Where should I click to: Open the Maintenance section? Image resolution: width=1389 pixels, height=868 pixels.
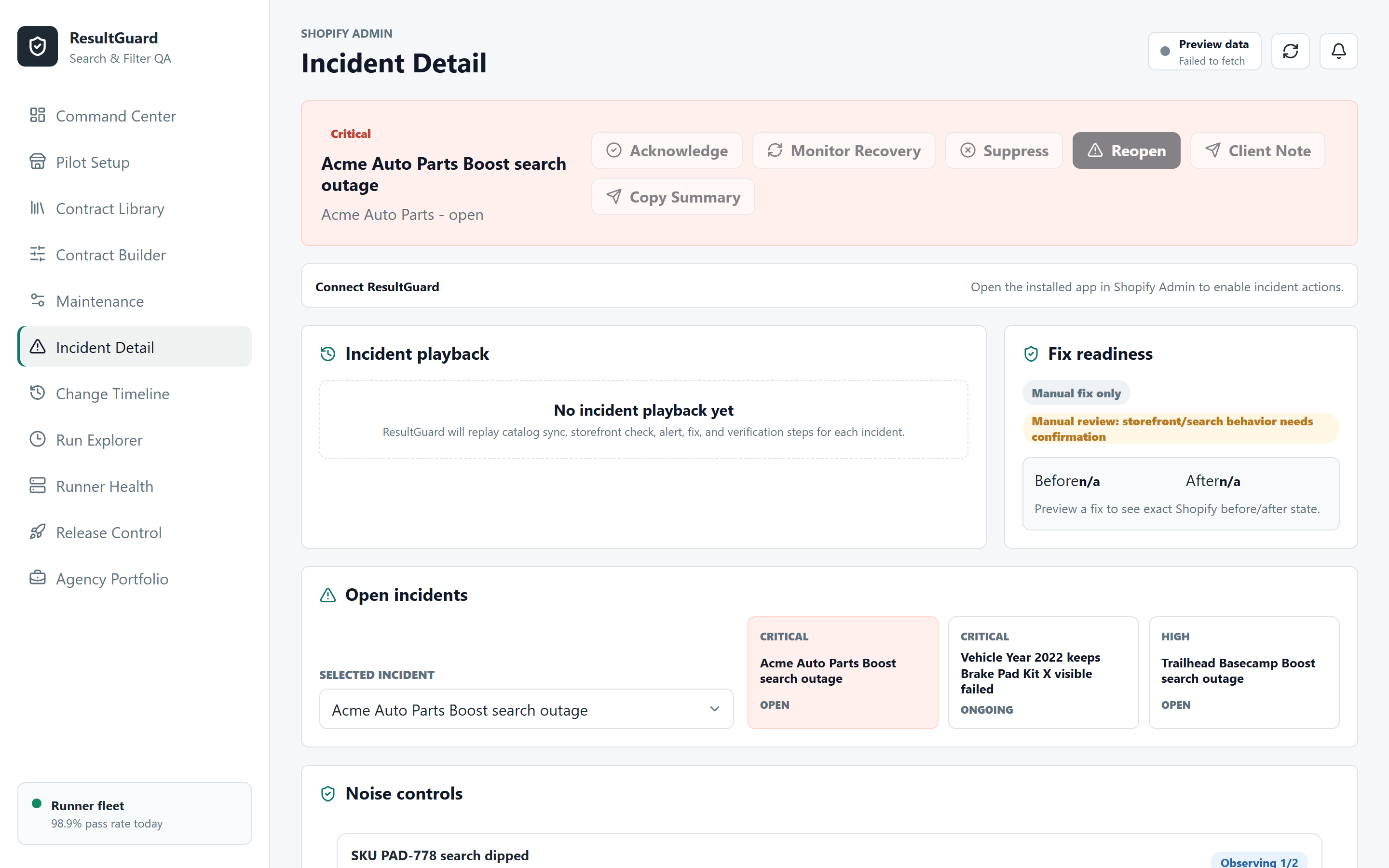[x=134, y=301]
